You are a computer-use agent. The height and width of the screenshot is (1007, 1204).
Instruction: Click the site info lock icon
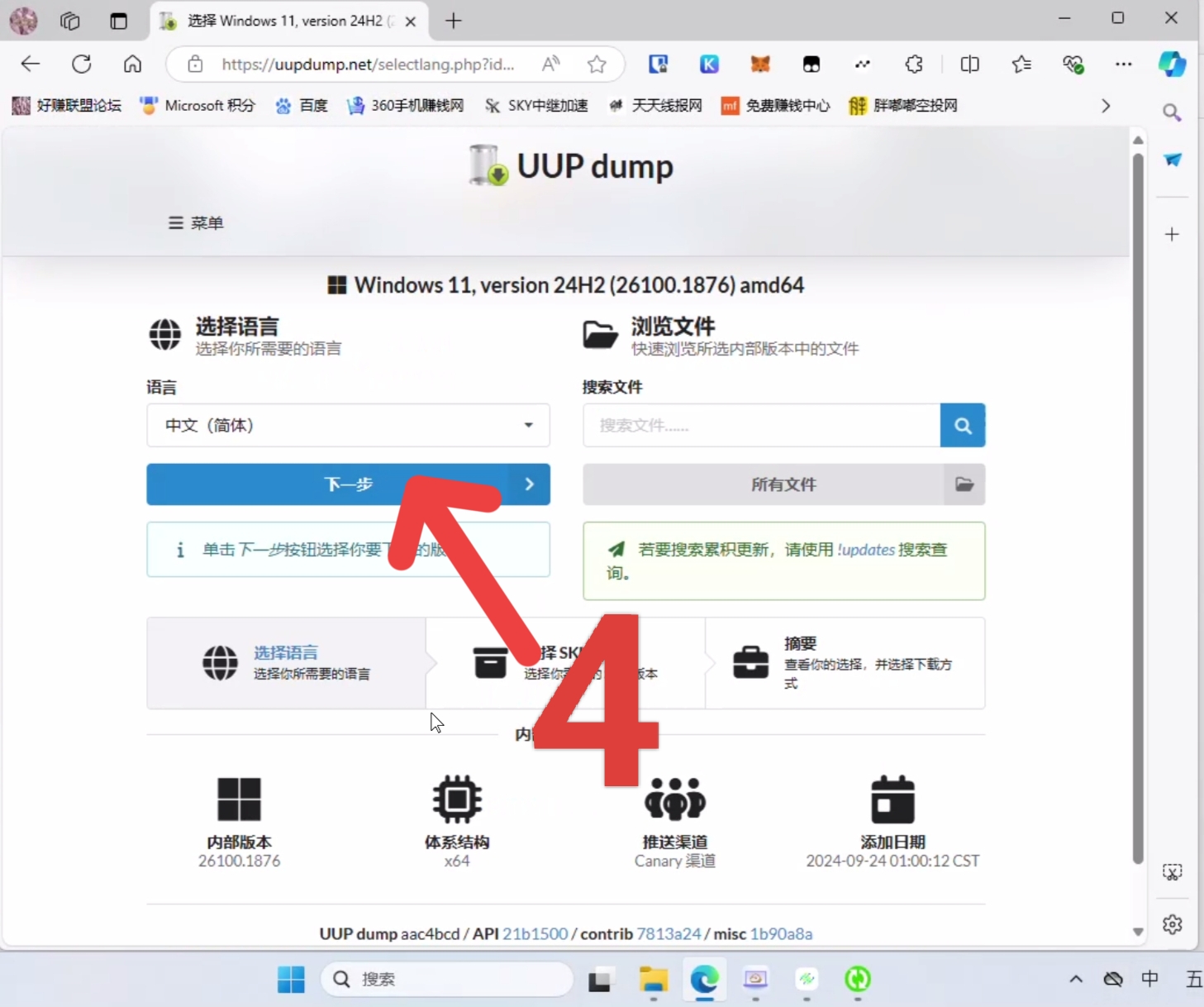(195, 64)
